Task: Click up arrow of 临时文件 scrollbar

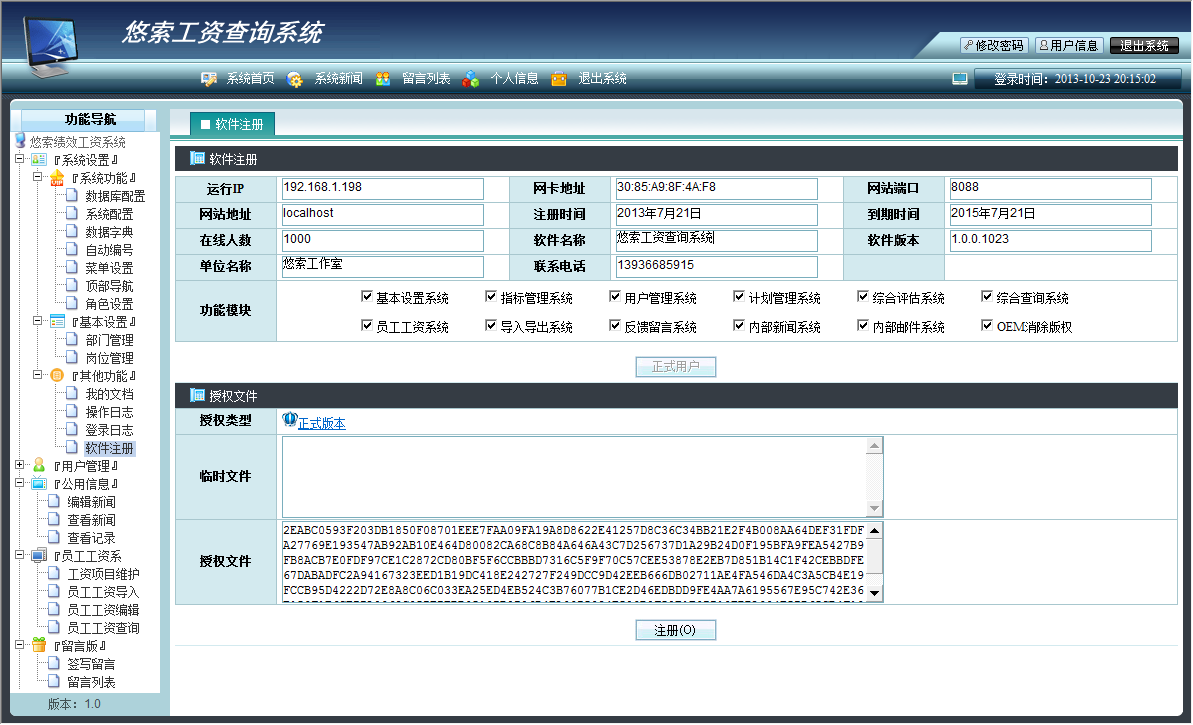Action: (875, 446)
